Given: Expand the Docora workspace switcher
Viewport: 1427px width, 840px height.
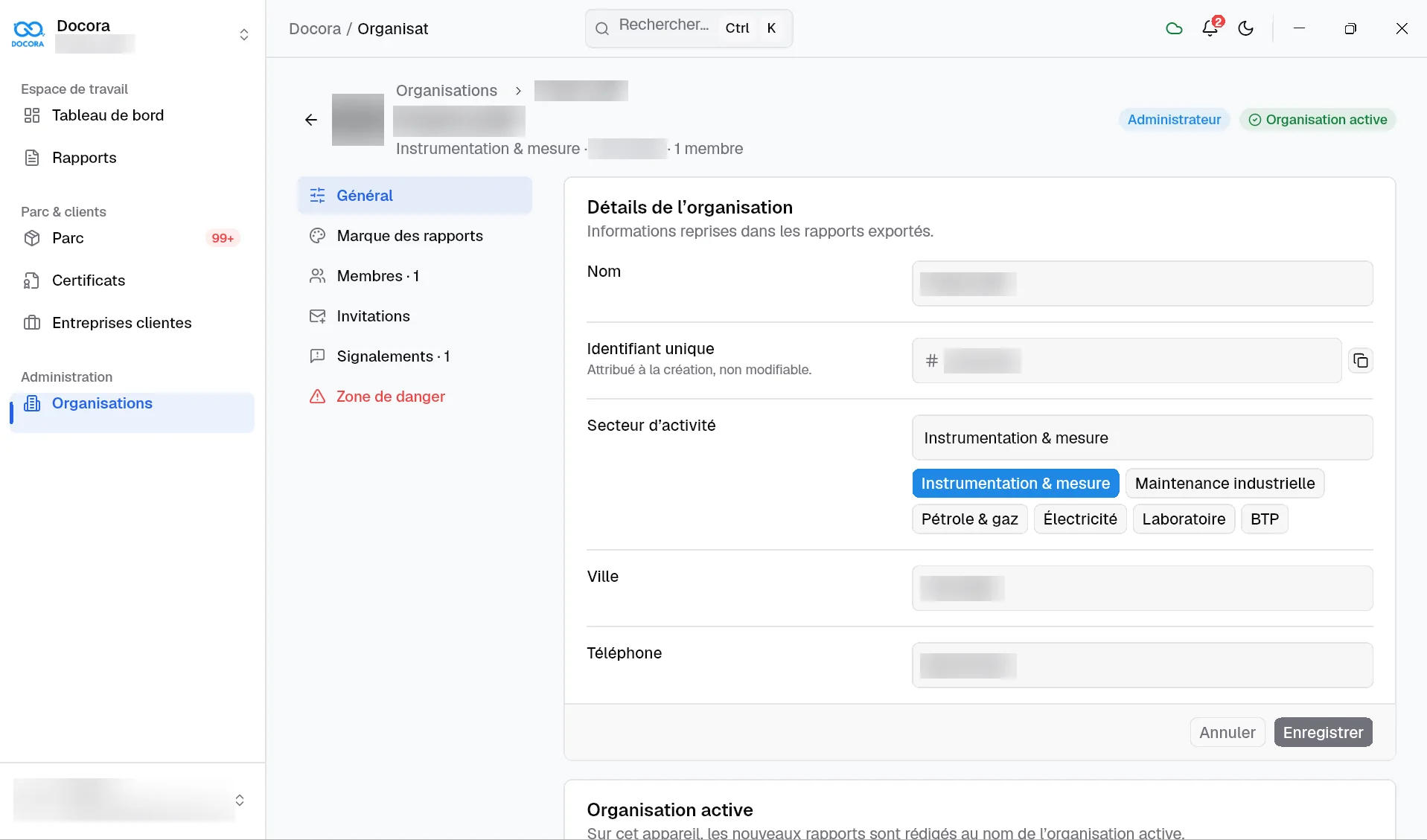Looking at the screenshot, I should click(243, 35).
